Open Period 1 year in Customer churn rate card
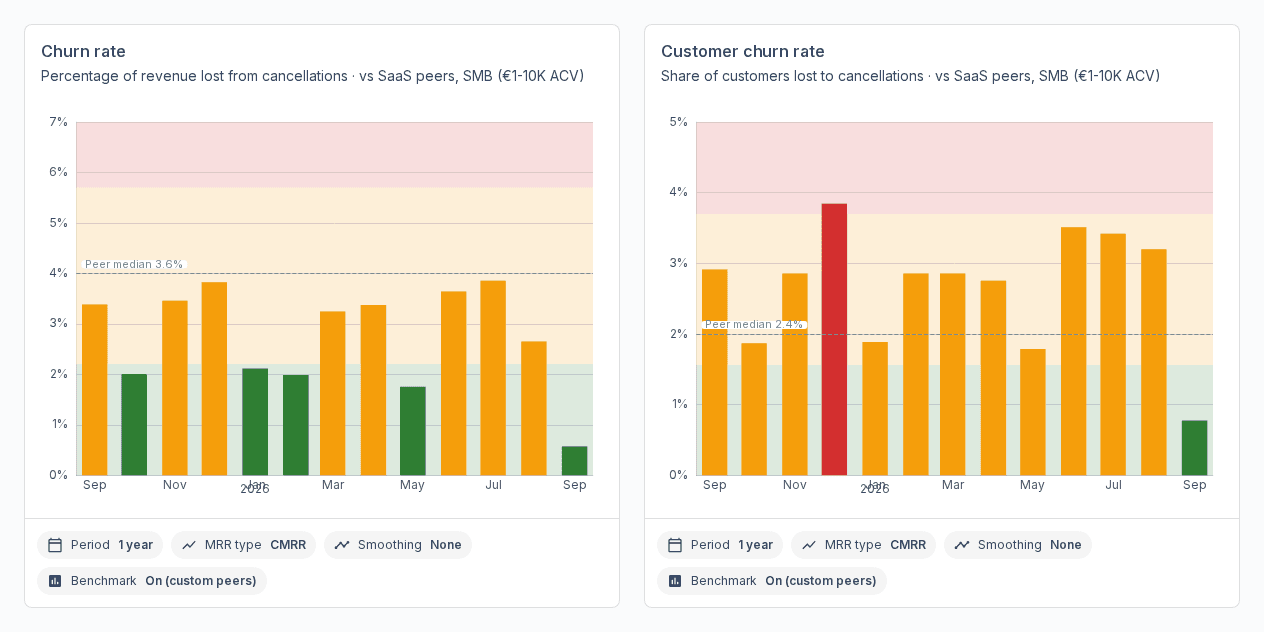The height and width of the screenshot is (632, 1264). tap(720, 545)
